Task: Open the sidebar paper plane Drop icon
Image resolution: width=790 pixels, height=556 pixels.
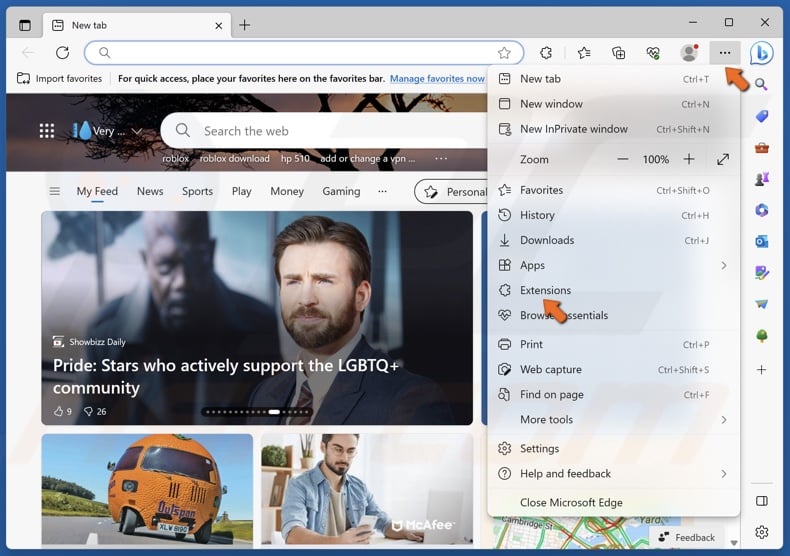Action: (761, 304)
